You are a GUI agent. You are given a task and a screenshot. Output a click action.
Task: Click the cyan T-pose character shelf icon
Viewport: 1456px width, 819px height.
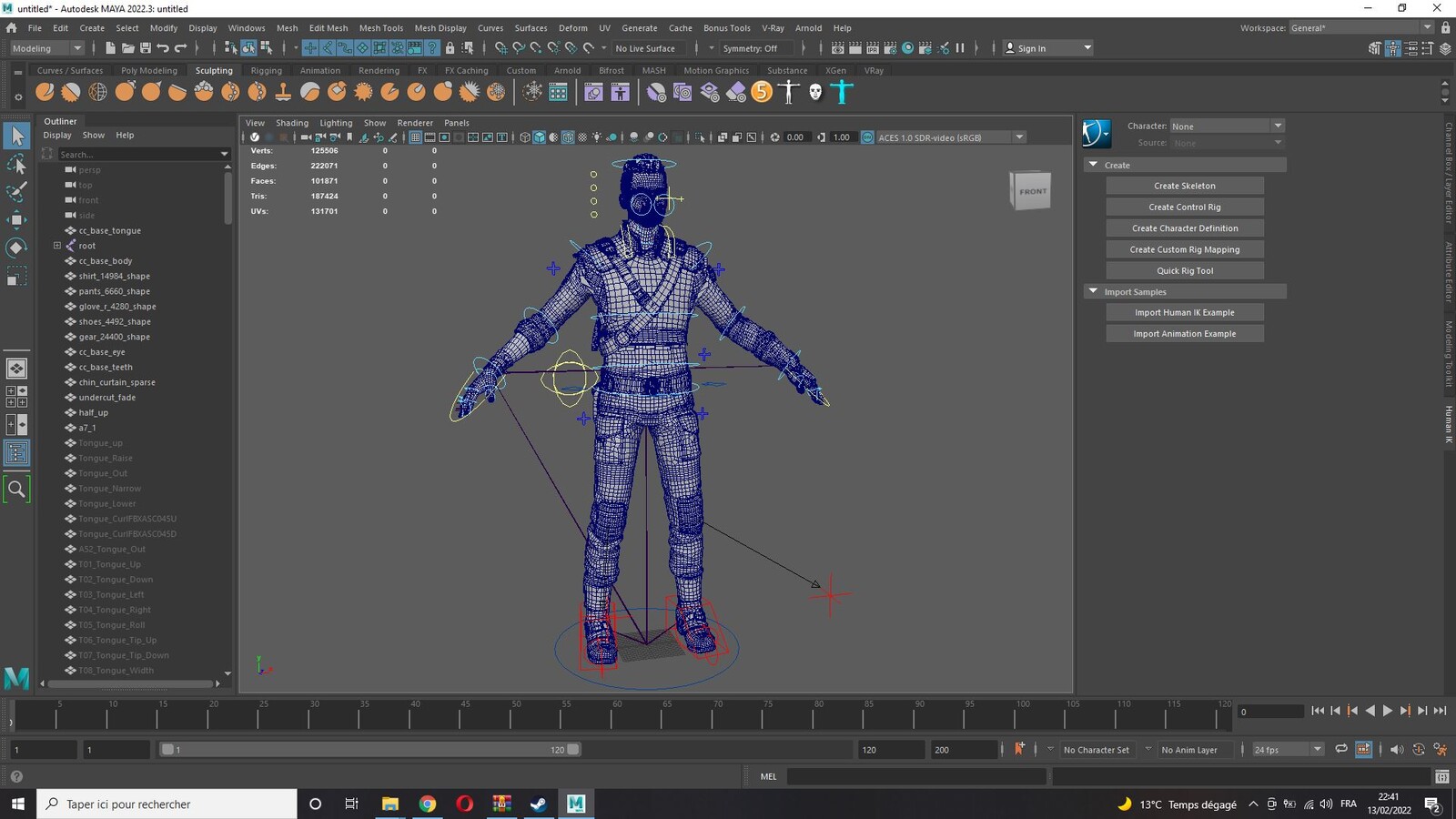pos(843,92)
